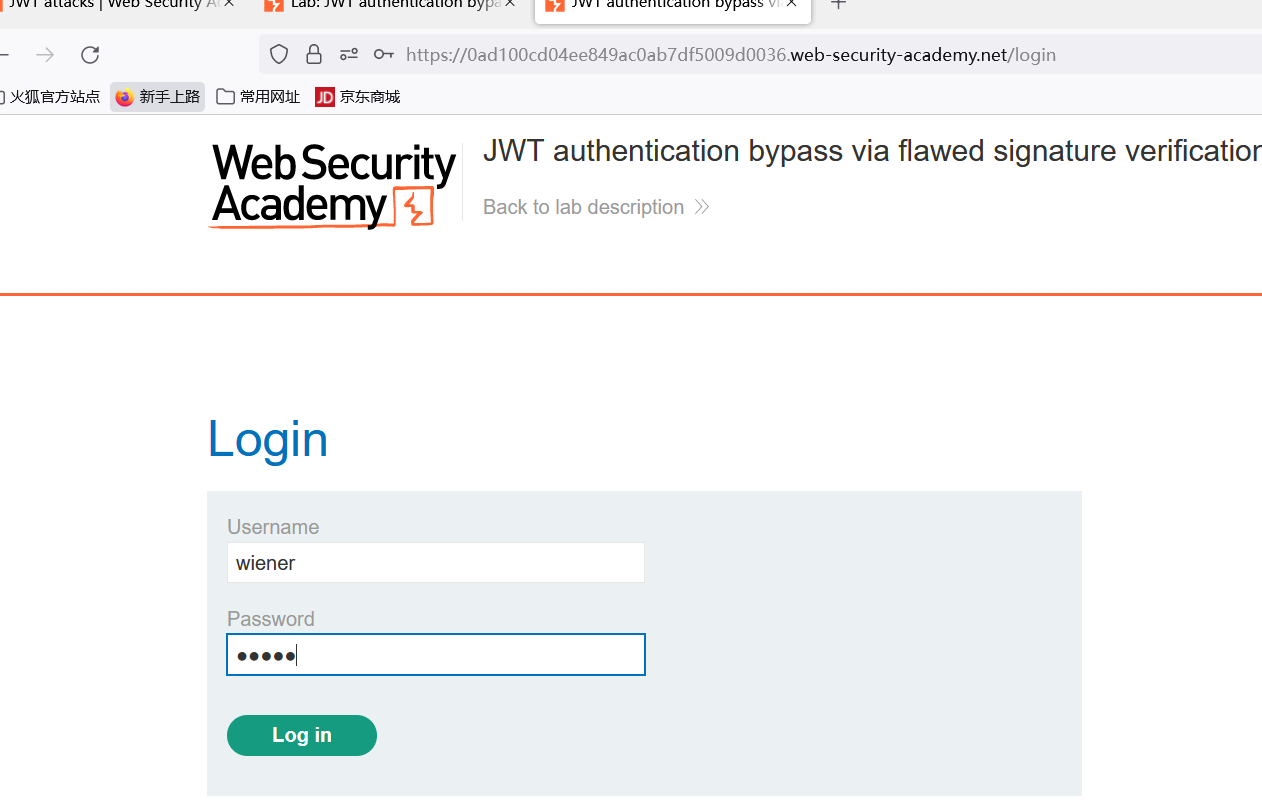The height and width of the screenshot is (806, 1262).
Task: Switch to the Lab: JWT authentication tab
Action: (x=385, y=5)
